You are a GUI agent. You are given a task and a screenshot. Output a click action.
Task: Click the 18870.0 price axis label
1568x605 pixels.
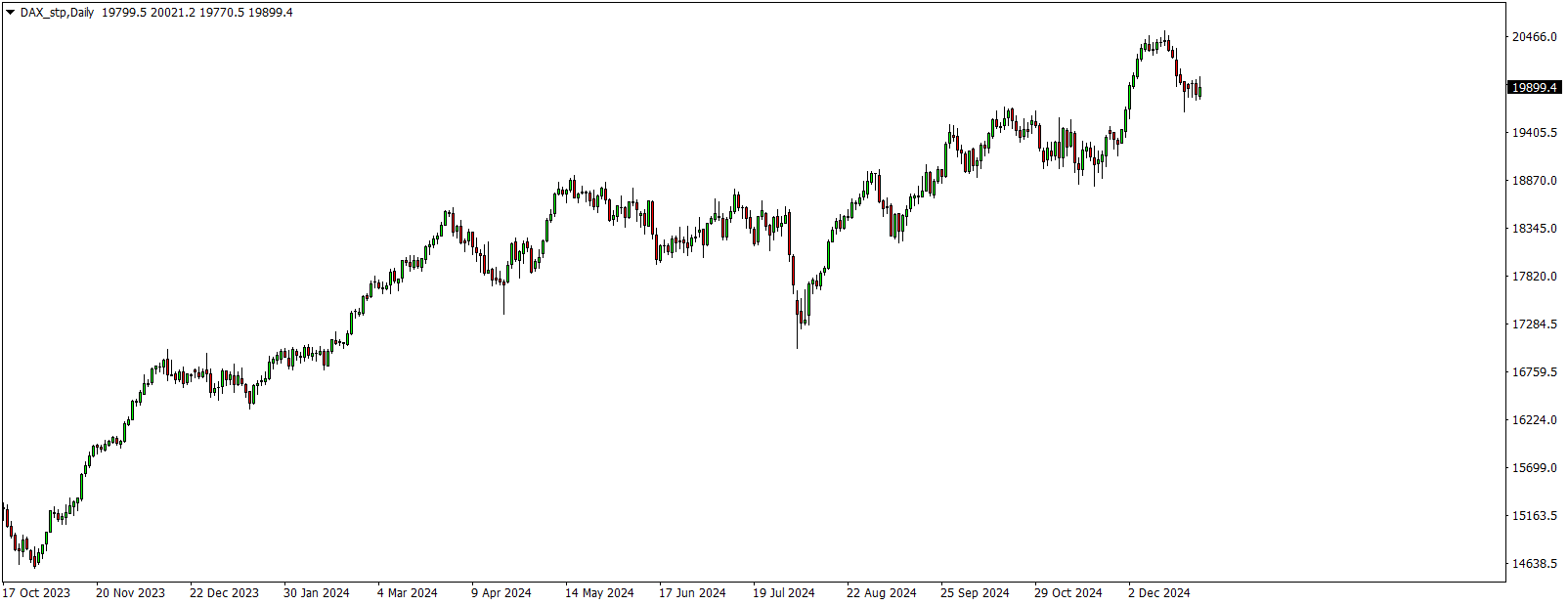(1534, 181)
